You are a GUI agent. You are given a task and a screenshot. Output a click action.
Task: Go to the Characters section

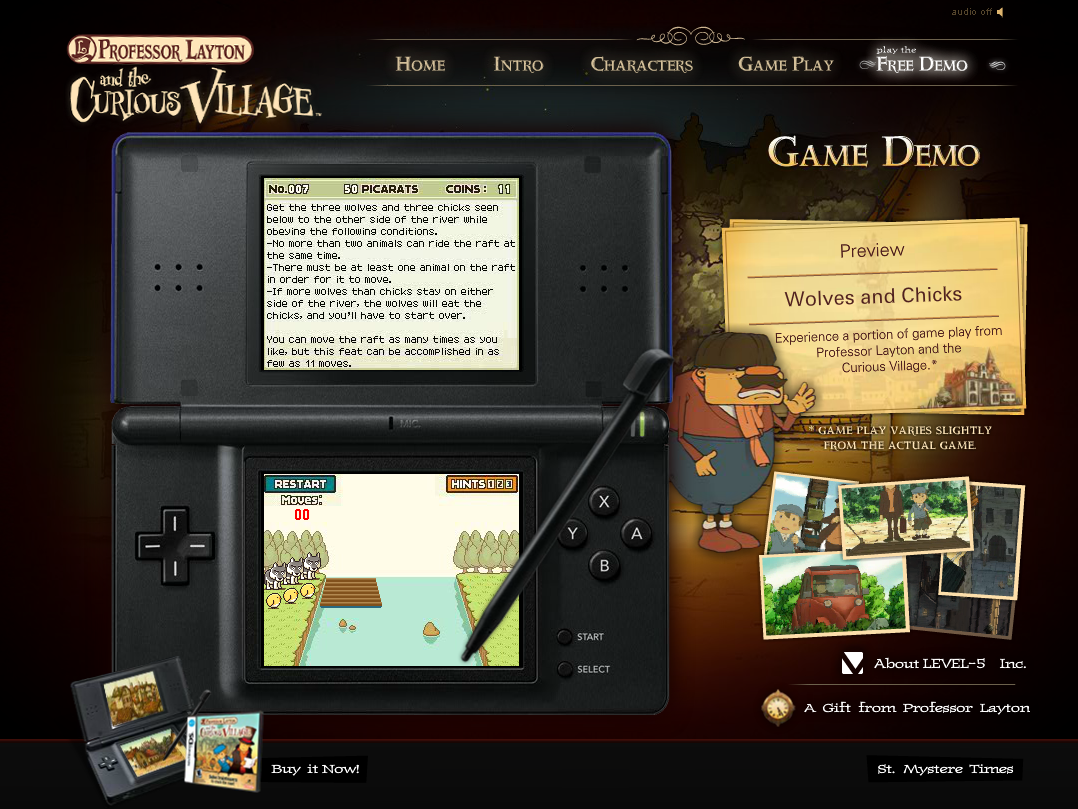(x=641, y=65)
